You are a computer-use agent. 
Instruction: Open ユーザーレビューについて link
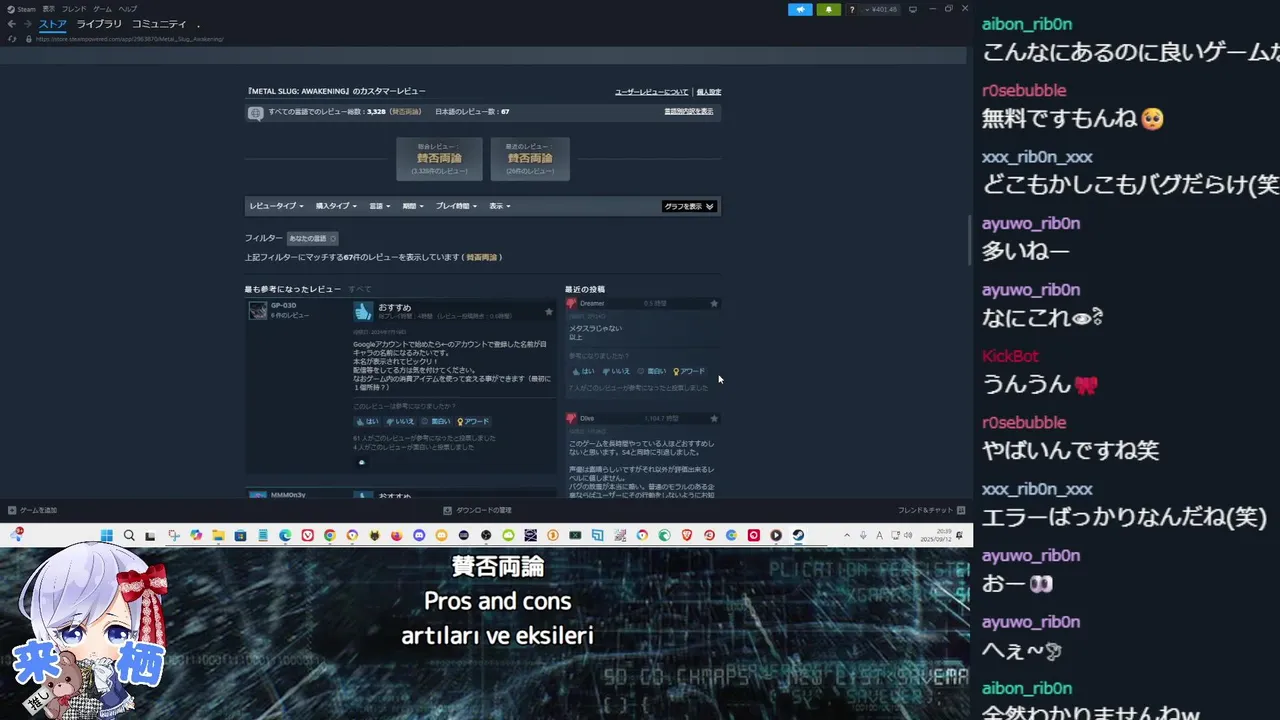[x=651, y=92]
